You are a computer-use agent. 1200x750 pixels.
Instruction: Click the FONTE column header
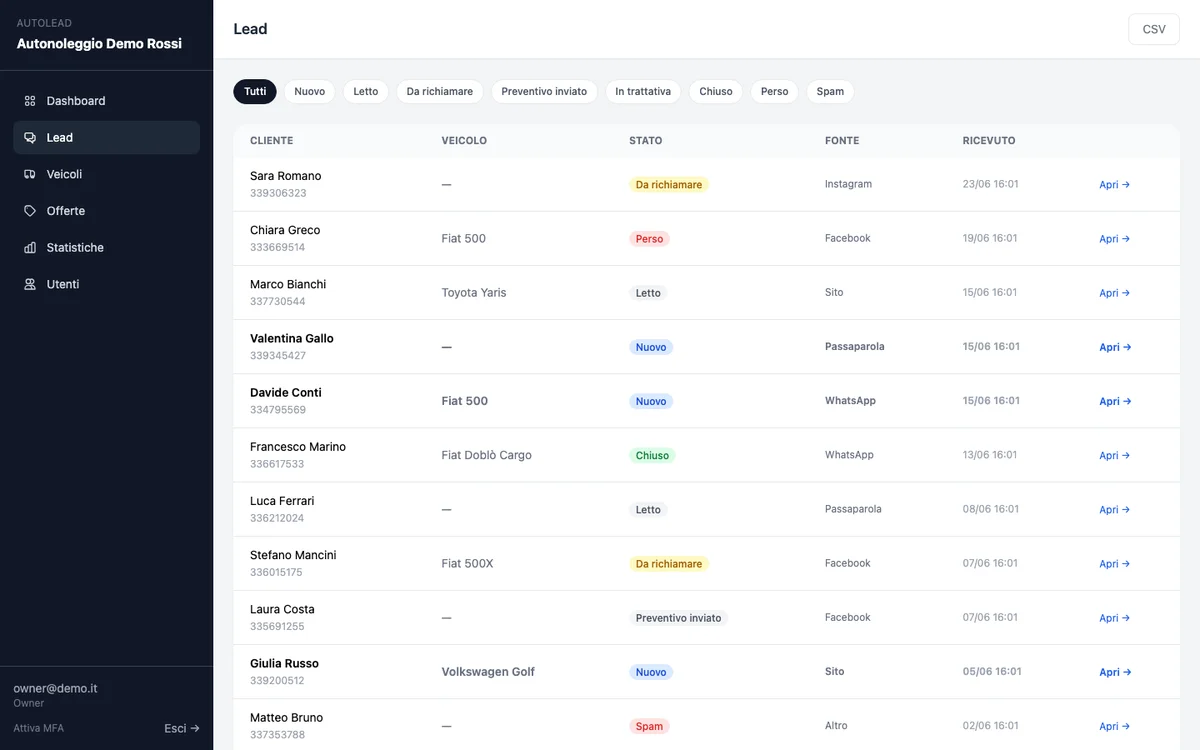click(842, 141)
